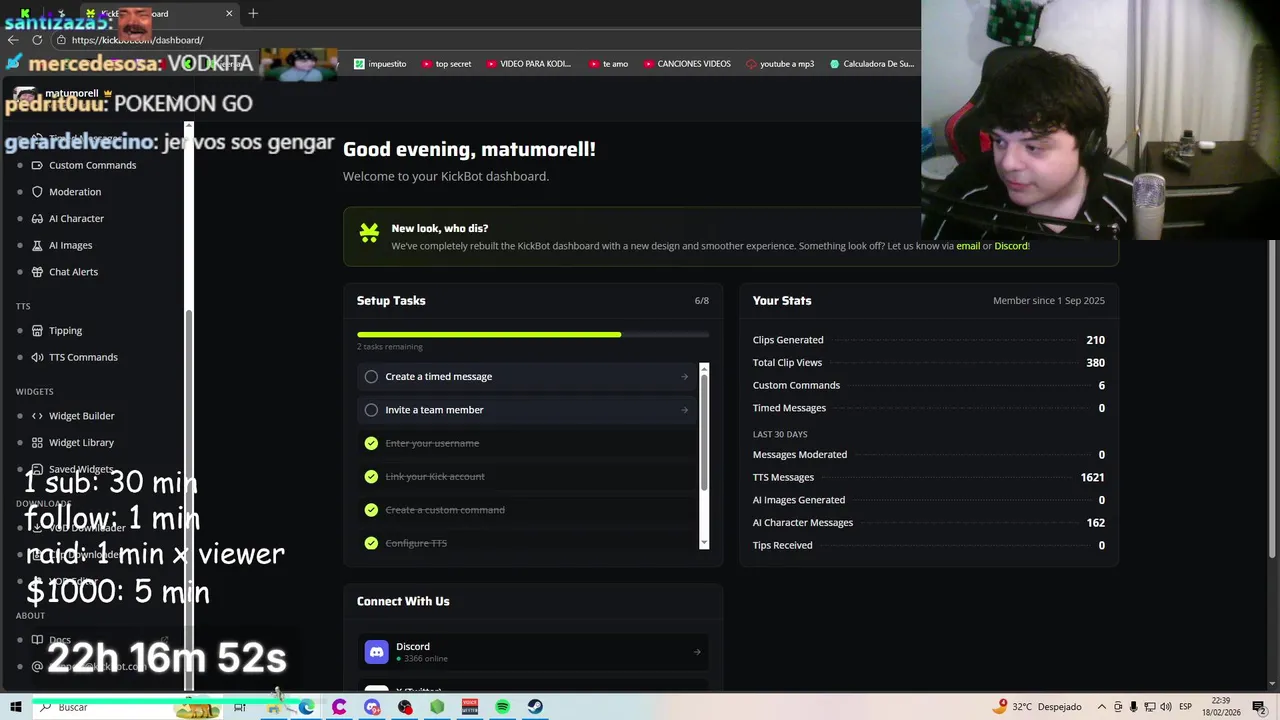The image size is (1280, 720).
Task: Open Discord from the taskbar
Action: point(372,707)
